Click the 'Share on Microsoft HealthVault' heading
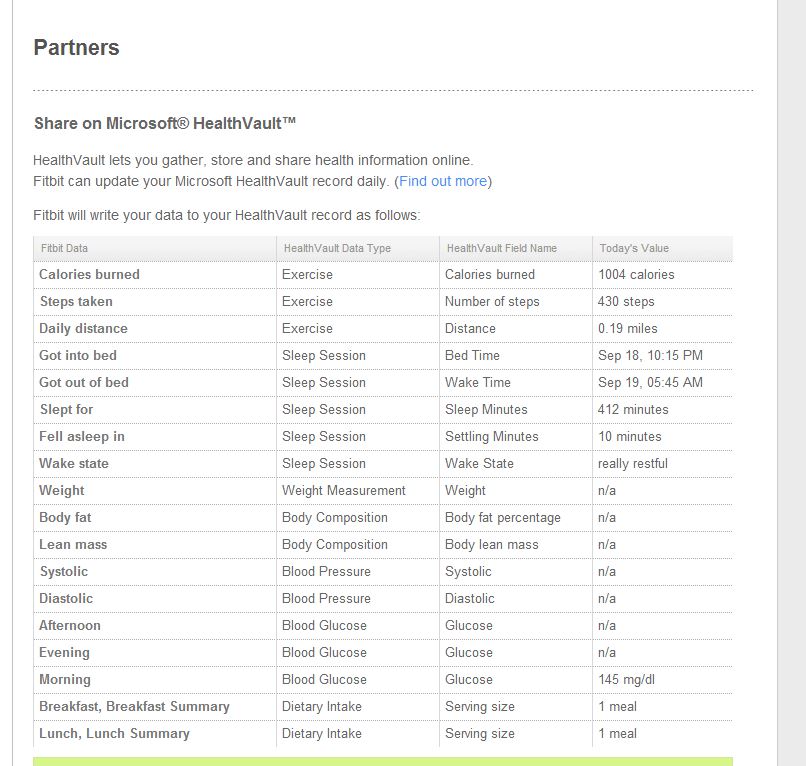 click(165, 124)
